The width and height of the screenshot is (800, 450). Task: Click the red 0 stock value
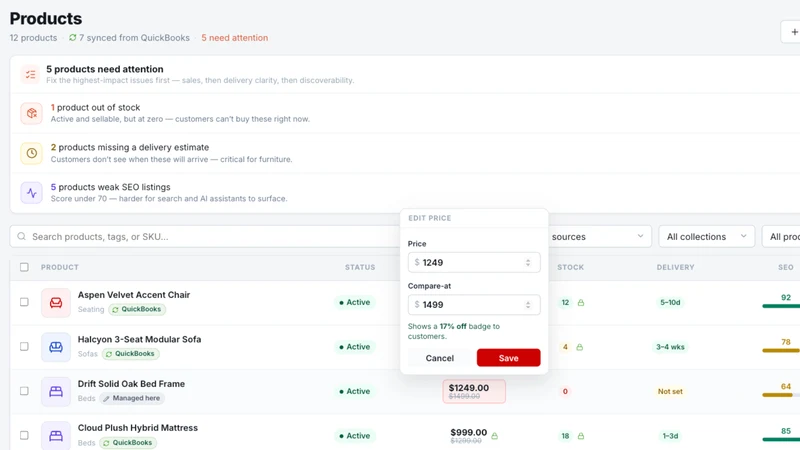coord(565,391)
